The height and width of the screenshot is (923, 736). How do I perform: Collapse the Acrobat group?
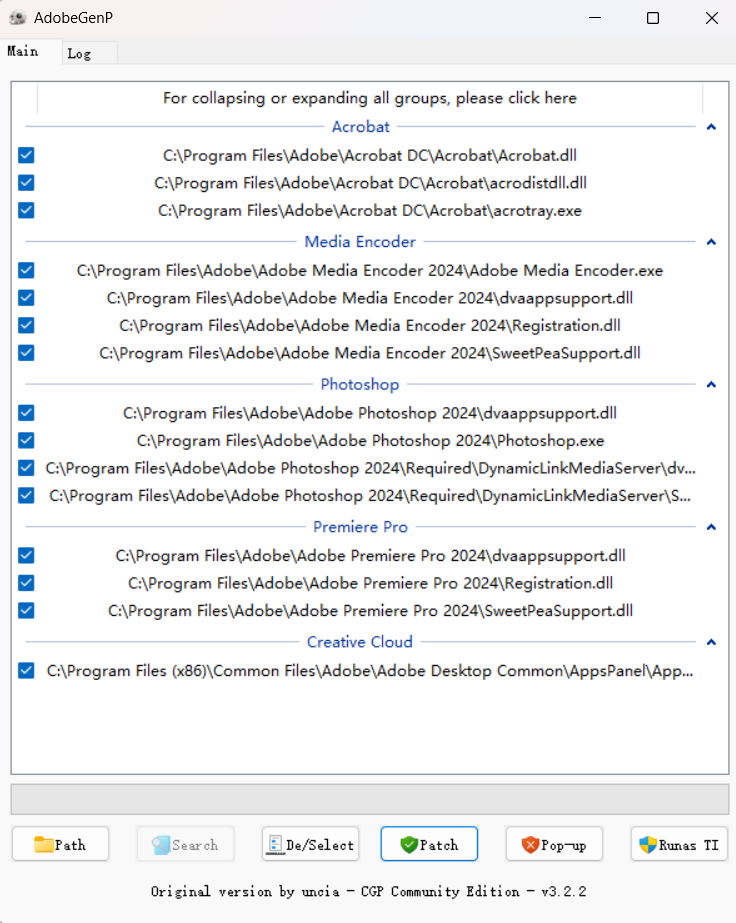(711, 127)
